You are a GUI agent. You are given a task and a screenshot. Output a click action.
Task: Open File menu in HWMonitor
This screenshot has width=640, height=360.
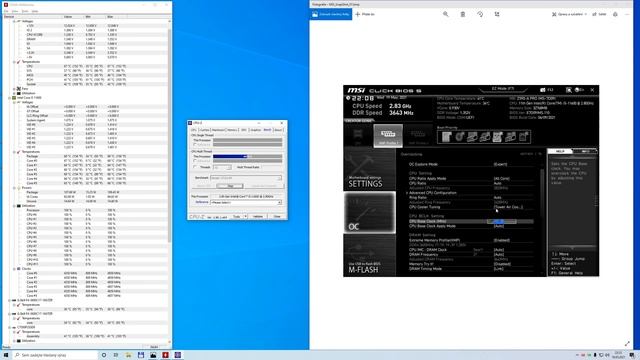[6, 11]
